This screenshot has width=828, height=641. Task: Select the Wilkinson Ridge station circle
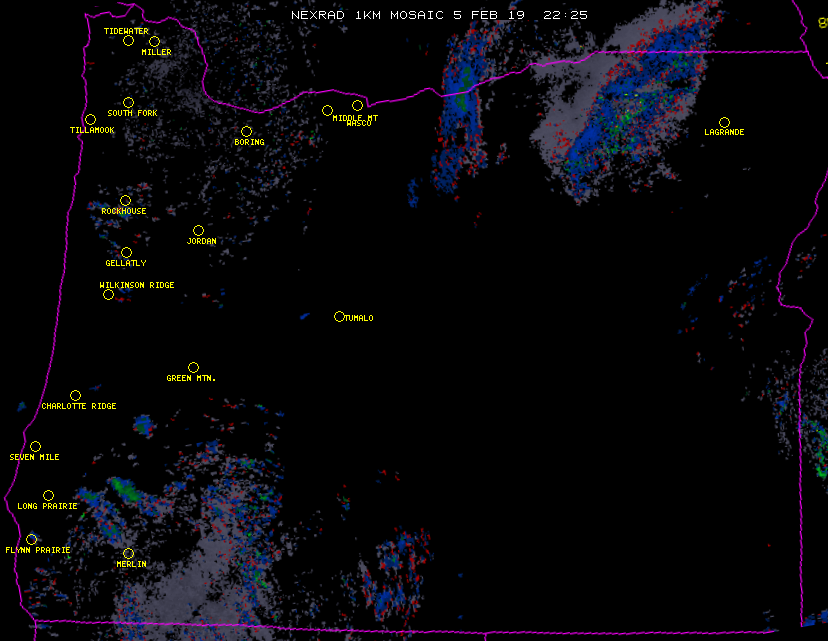(108, 294)
